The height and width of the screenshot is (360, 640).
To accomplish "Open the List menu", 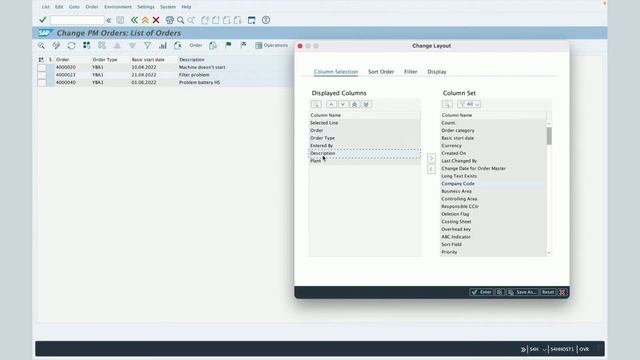I will (x=45, y=7).
